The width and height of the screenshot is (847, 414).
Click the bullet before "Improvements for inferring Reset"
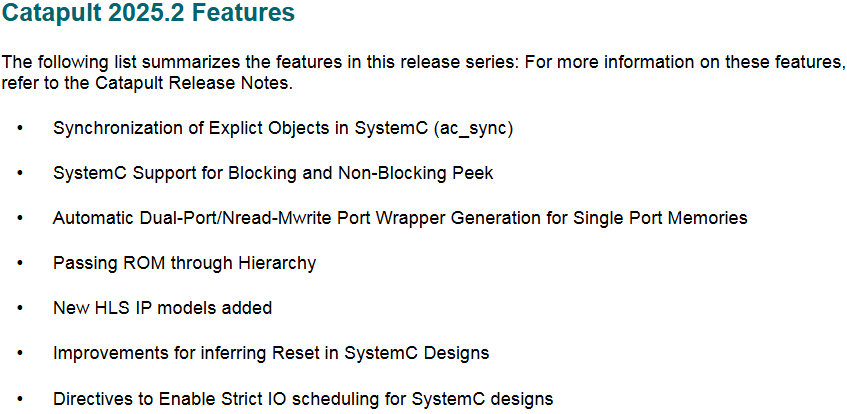[x=21, y=353]
